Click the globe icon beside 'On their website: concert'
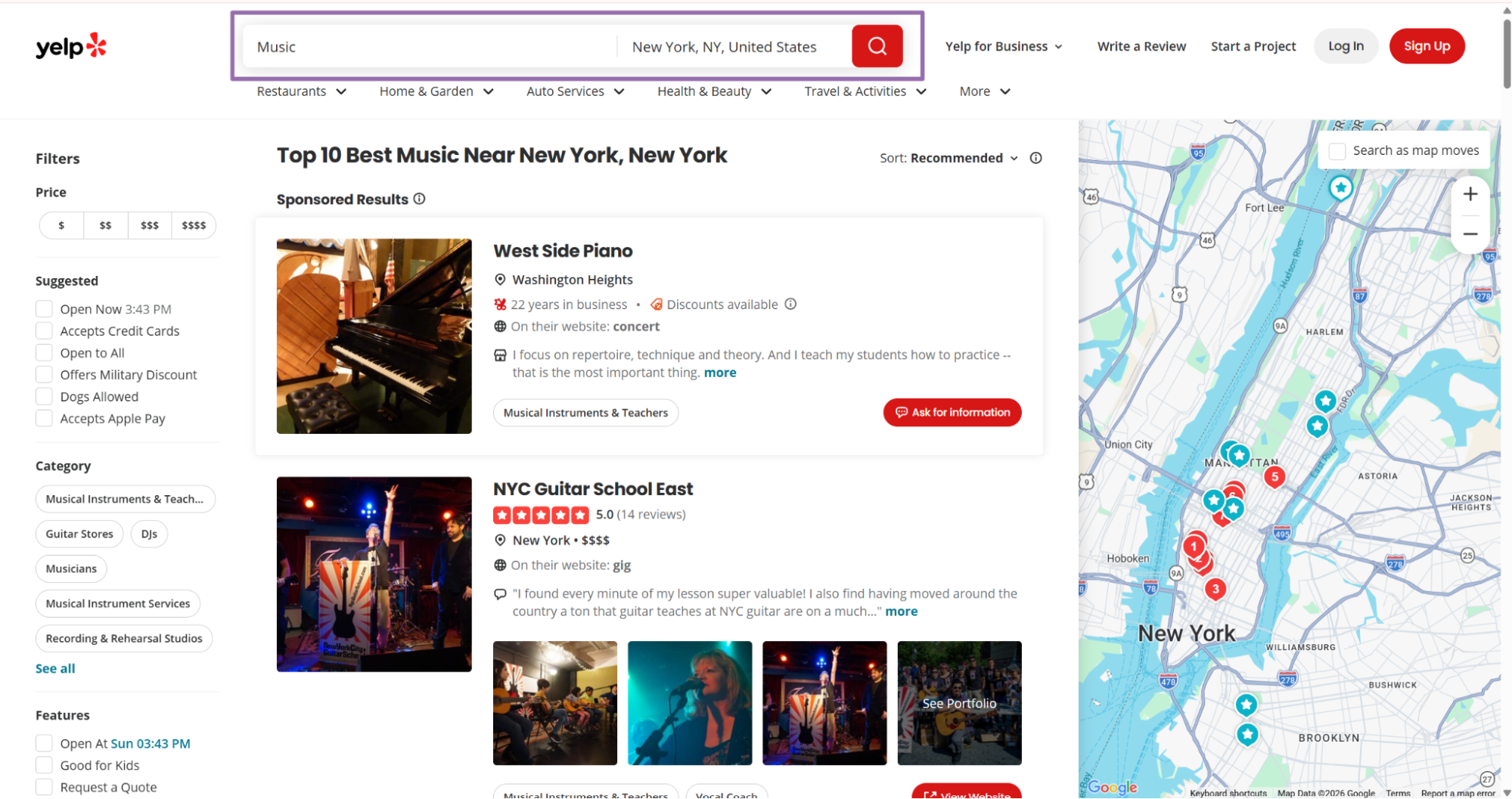1512x799 pixels. (x=500, y=327)
